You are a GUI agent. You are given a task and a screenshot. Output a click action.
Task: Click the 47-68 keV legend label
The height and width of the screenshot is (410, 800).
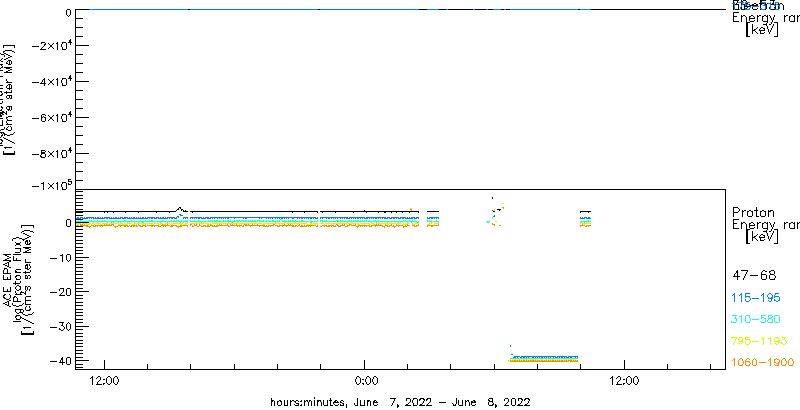(754, 276)
